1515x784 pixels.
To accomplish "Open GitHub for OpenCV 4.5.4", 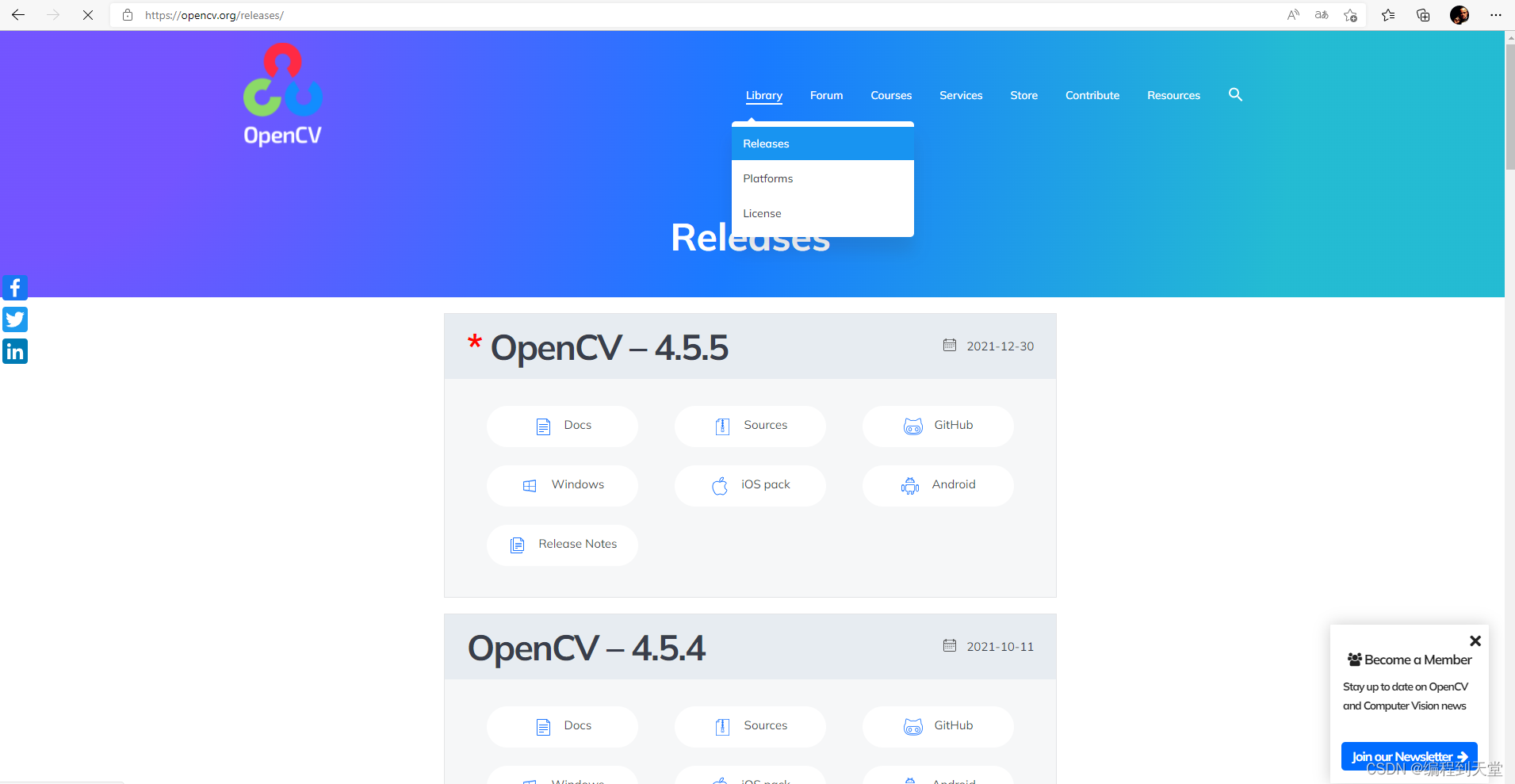I will click(938, 726).
